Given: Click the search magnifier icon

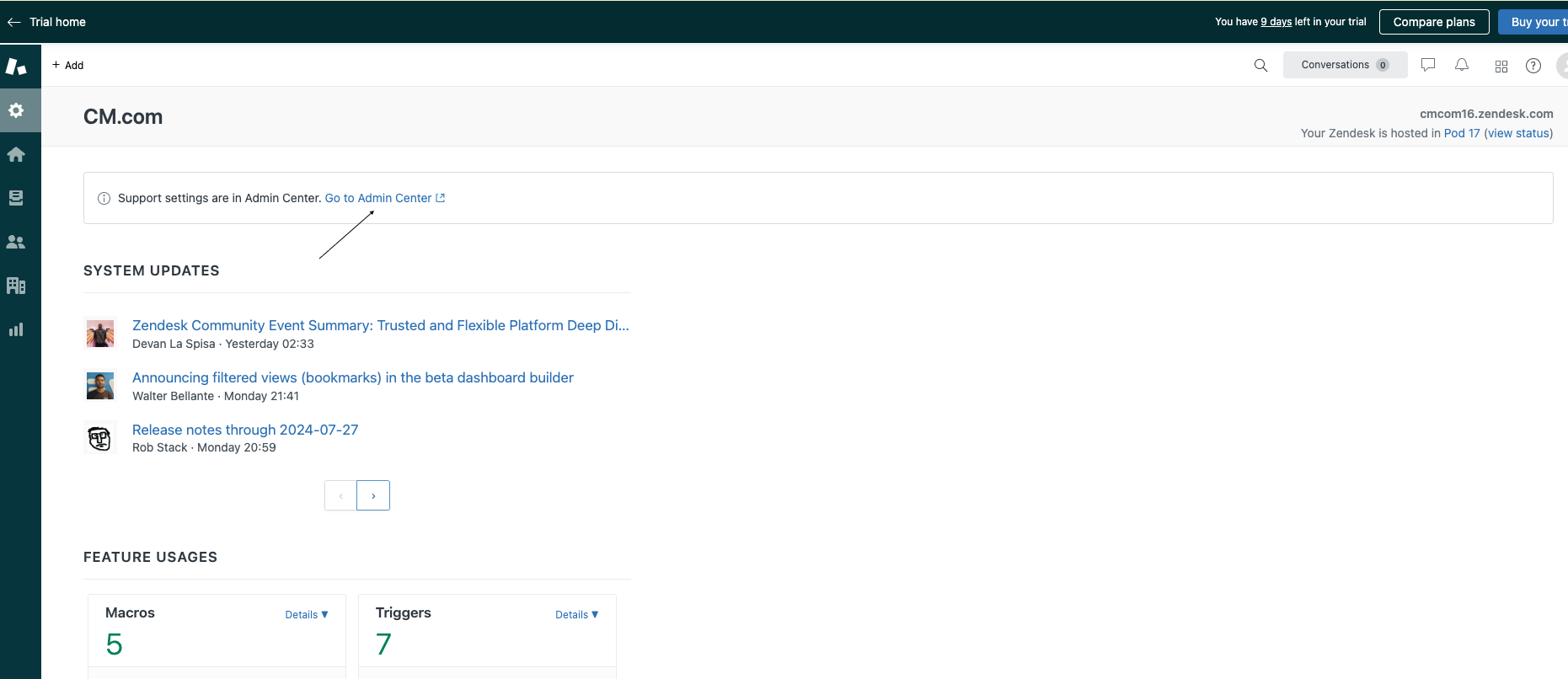Looking at the screenshot, I should click(x=1260, y=66).
